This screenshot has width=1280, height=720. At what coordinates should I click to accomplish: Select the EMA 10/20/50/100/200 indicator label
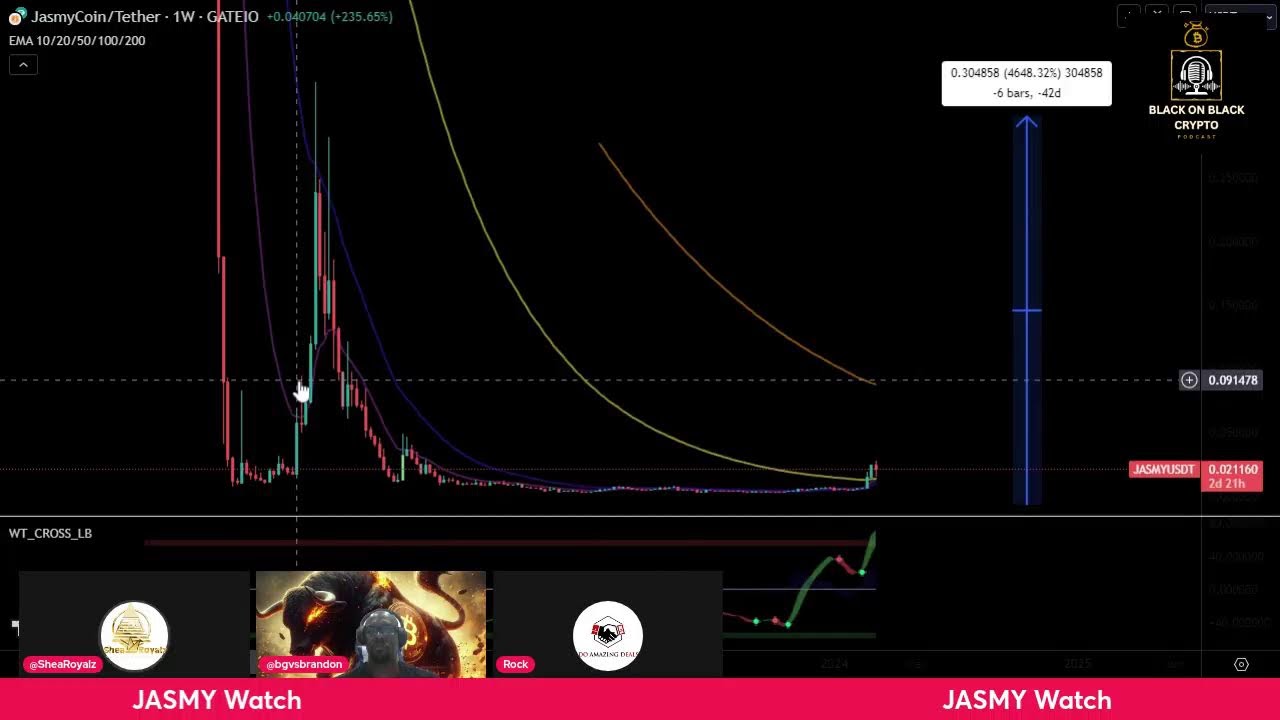(77, 41)
